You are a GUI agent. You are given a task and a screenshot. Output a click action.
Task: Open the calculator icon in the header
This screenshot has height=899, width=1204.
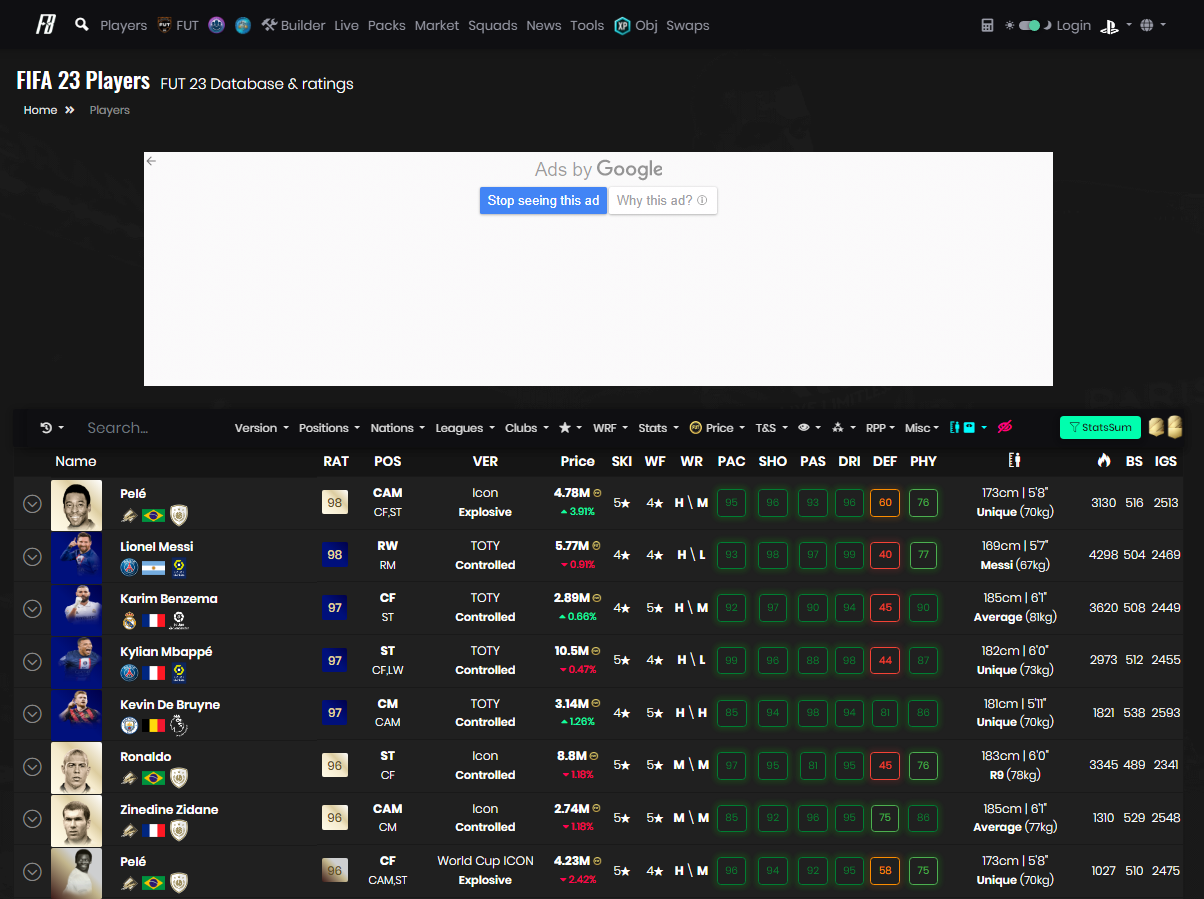[x=987, y=26]
